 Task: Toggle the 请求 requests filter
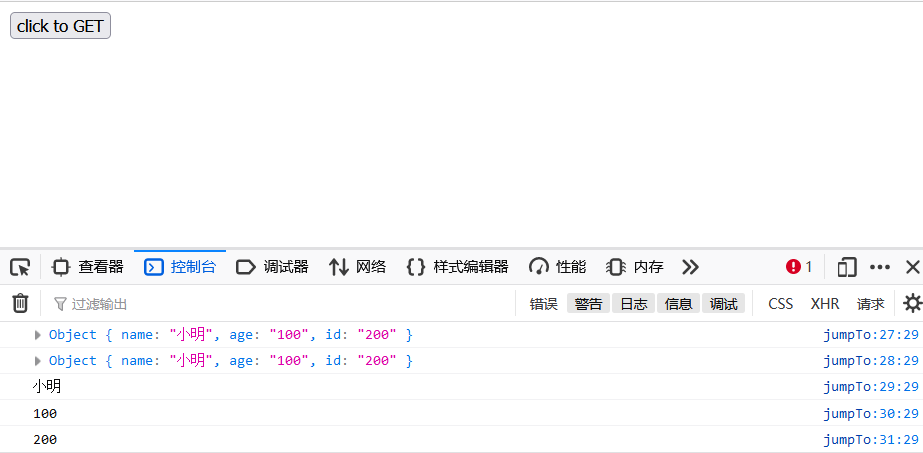(x=870, y=304)
